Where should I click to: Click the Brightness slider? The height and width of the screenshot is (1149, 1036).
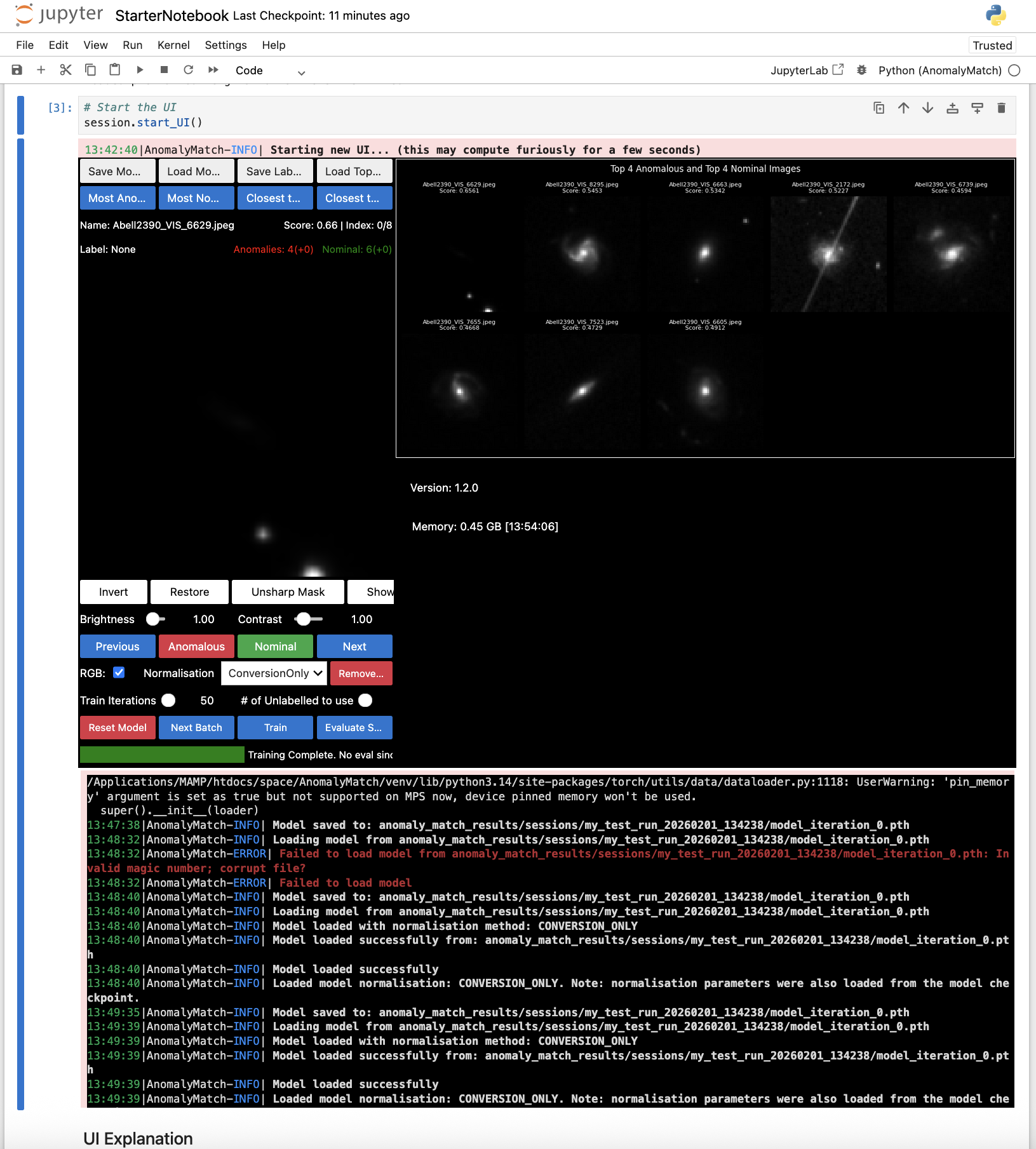click(156, 619)
